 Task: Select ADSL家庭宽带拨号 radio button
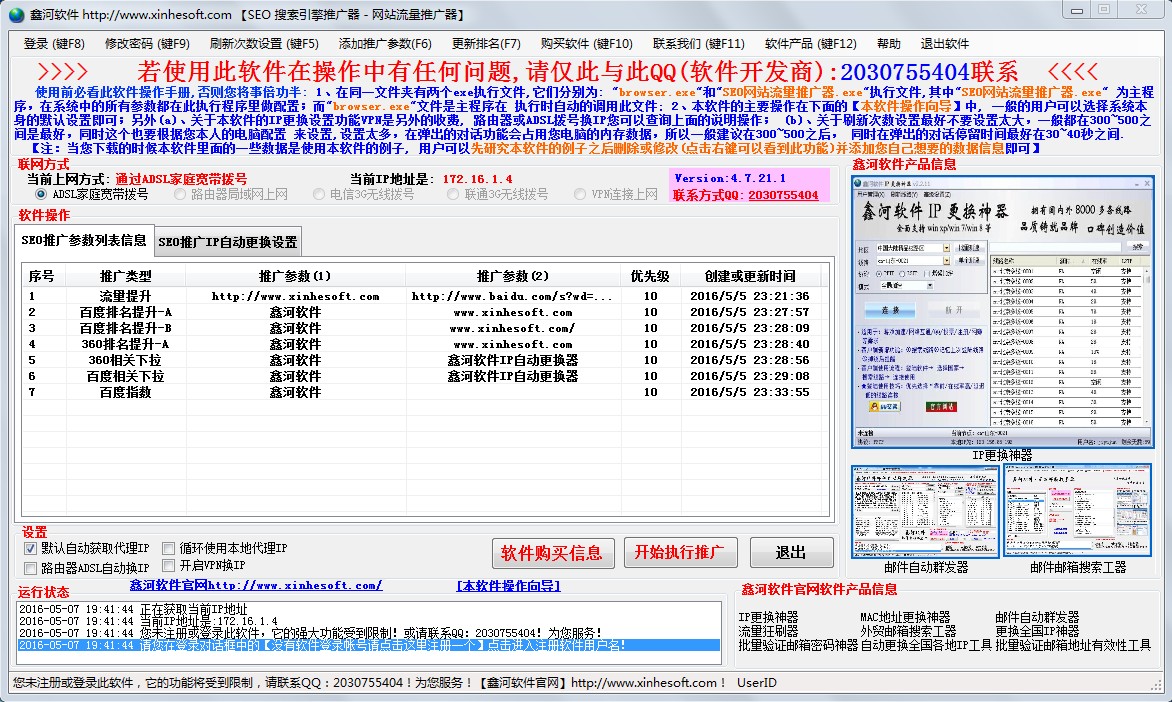(x=41, y=195)
